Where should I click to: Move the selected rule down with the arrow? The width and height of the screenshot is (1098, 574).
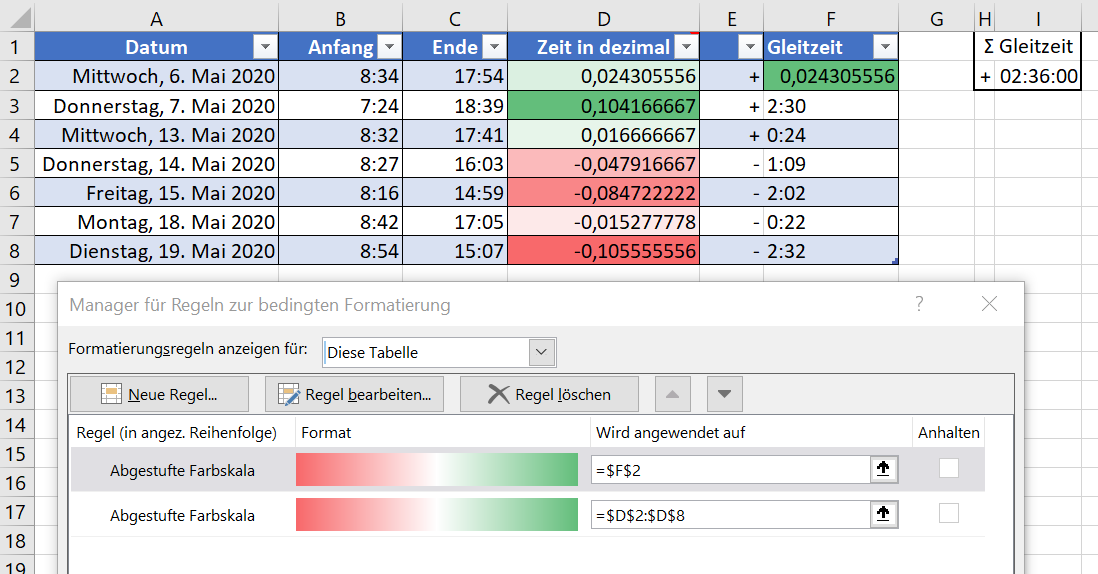725,394
